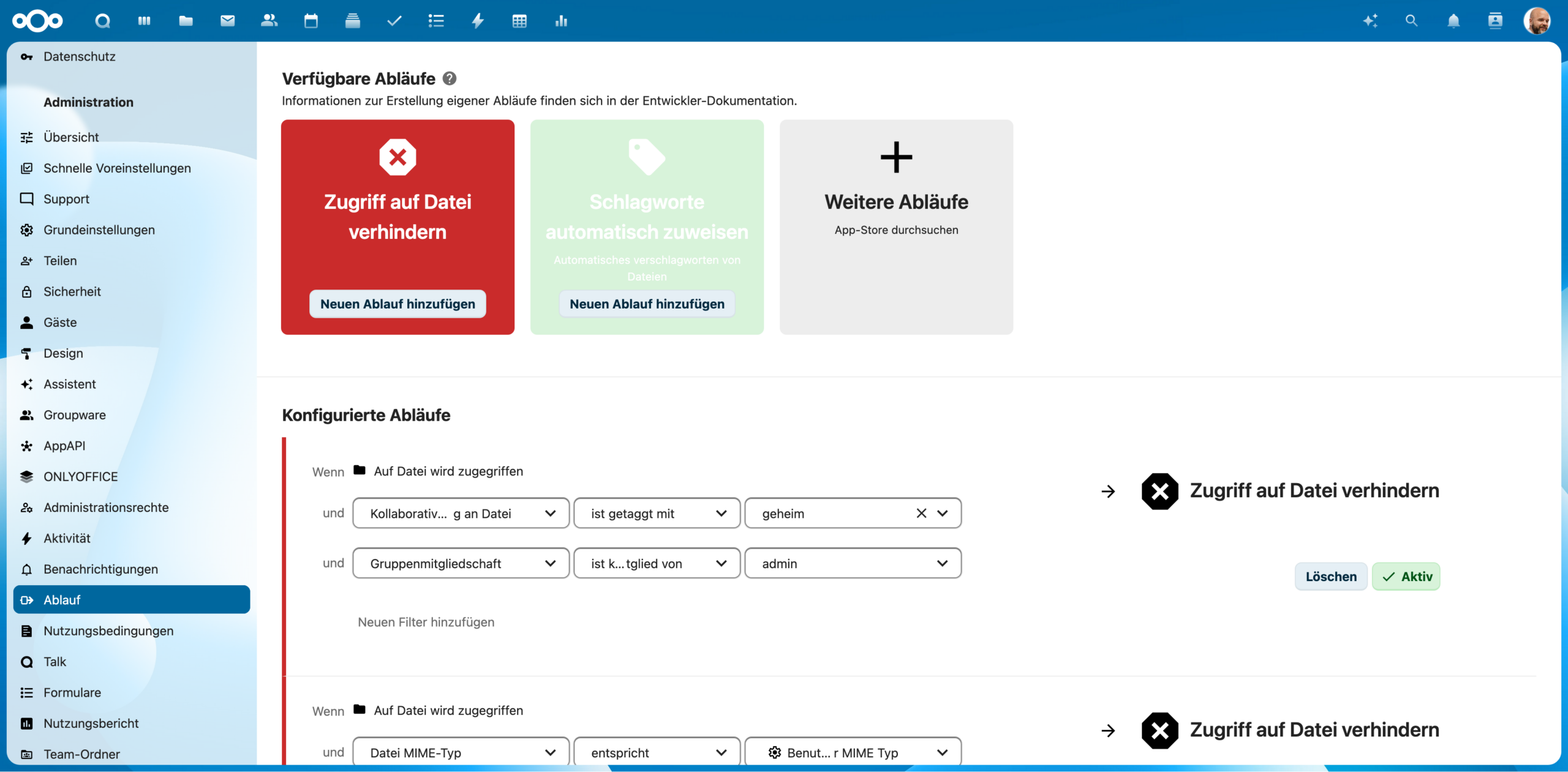
Task: Open notifications via the bell icon
Action: click(1453, 21)
